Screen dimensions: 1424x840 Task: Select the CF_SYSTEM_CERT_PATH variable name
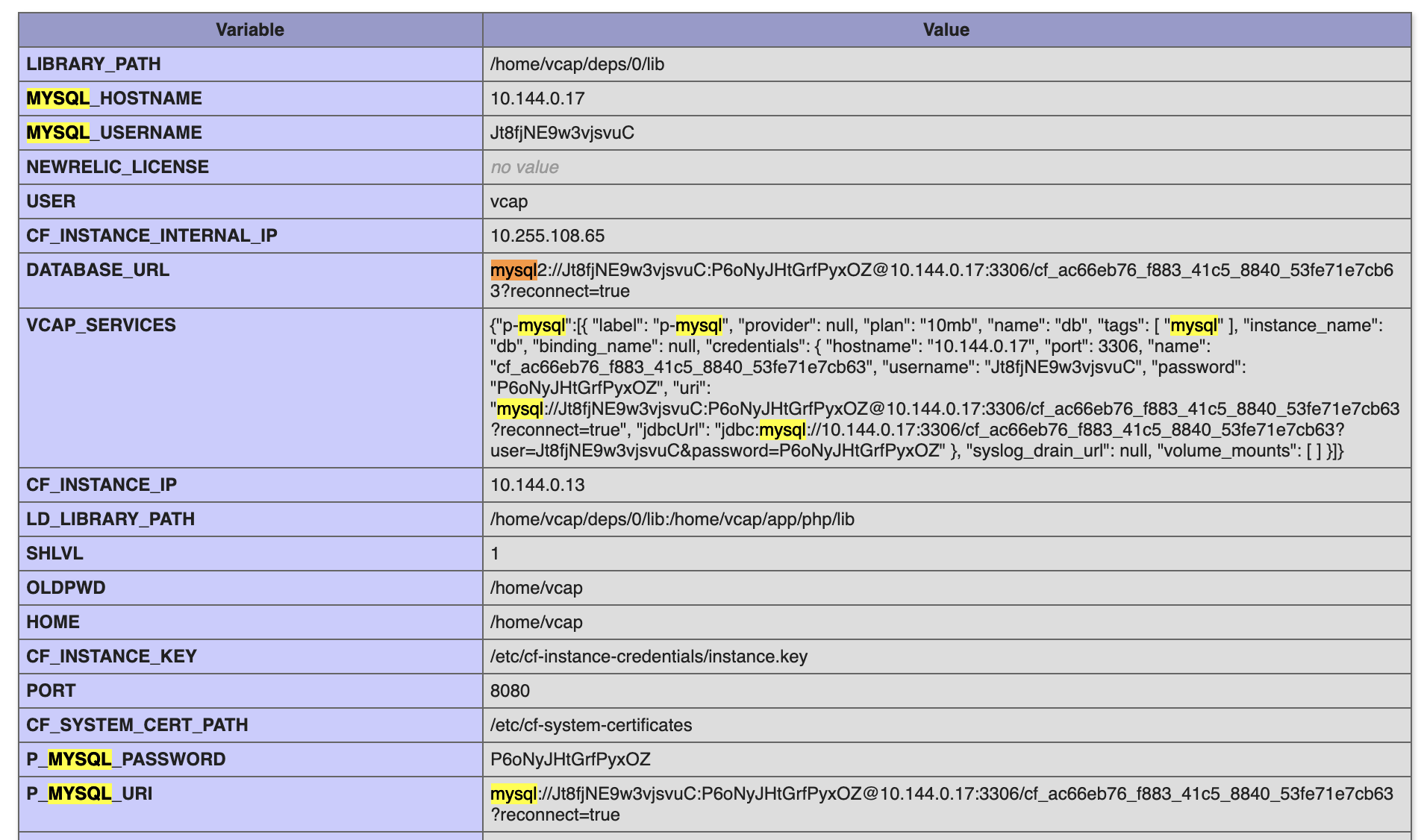click(137, 725)
